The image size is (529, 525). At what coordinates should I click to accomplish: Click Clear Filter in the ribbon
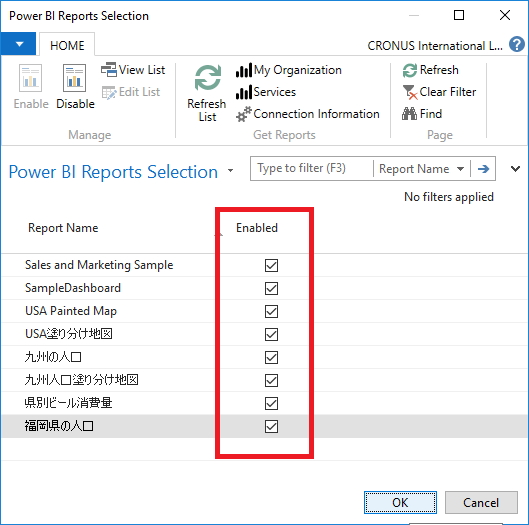tap(439, 92)
